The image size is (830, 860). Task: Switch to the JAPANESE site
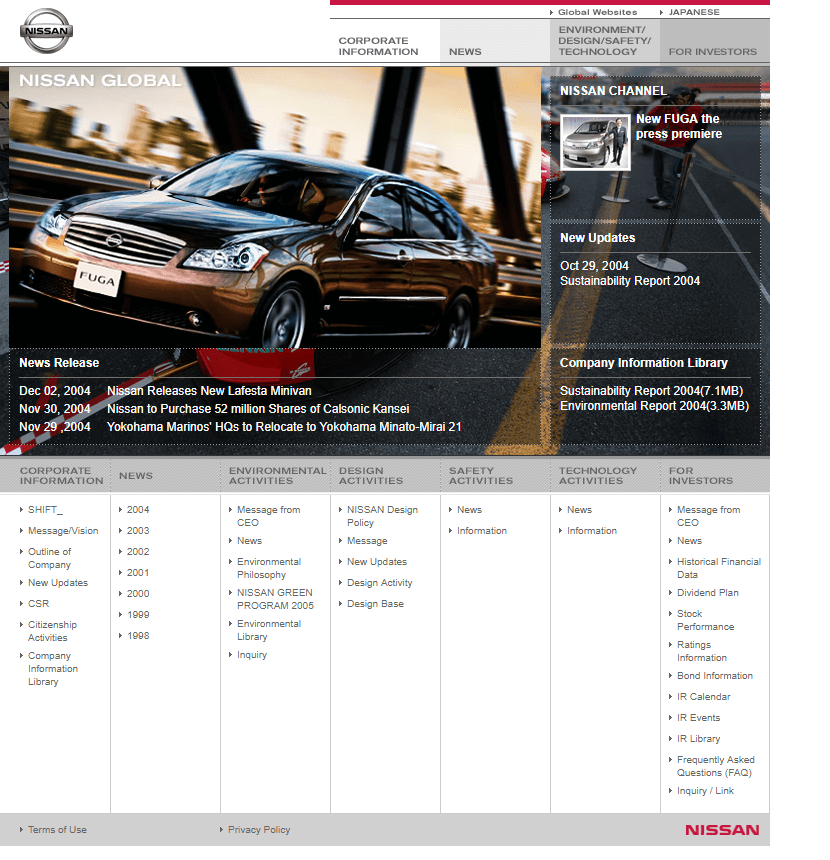click(x=693, y=12)
